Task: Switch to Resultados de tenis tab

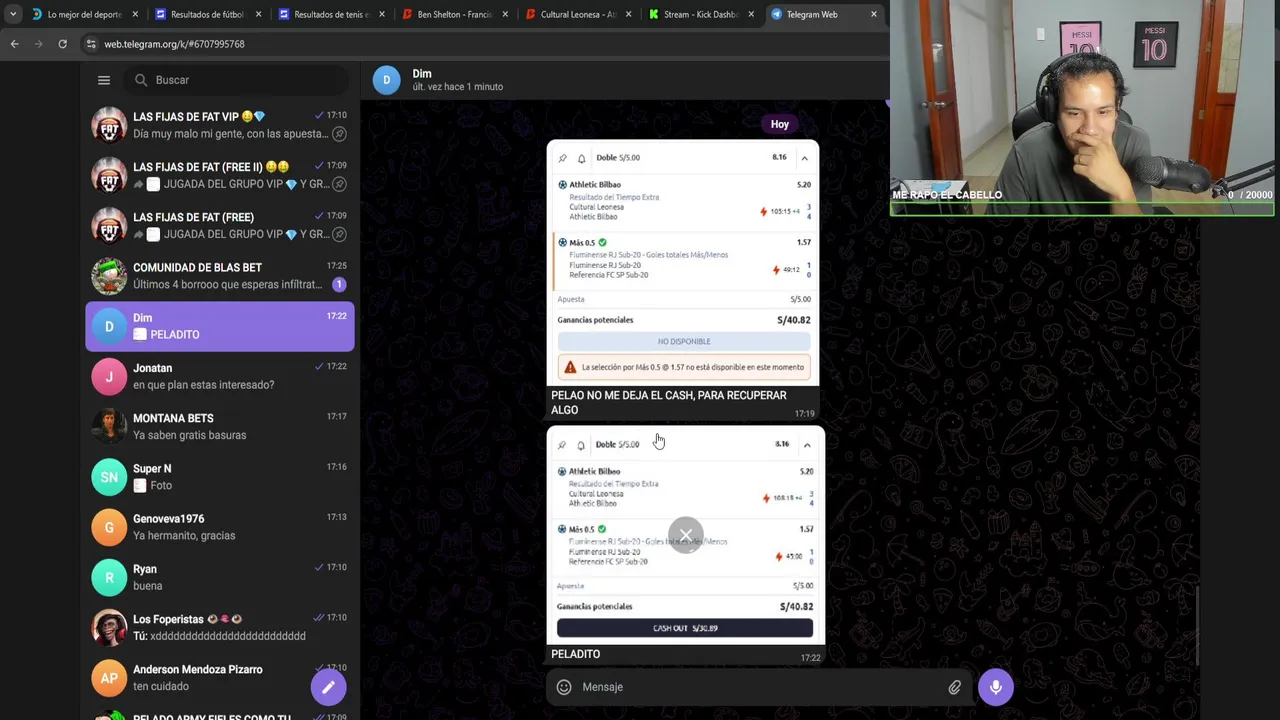Action: [x=332, y=14]
